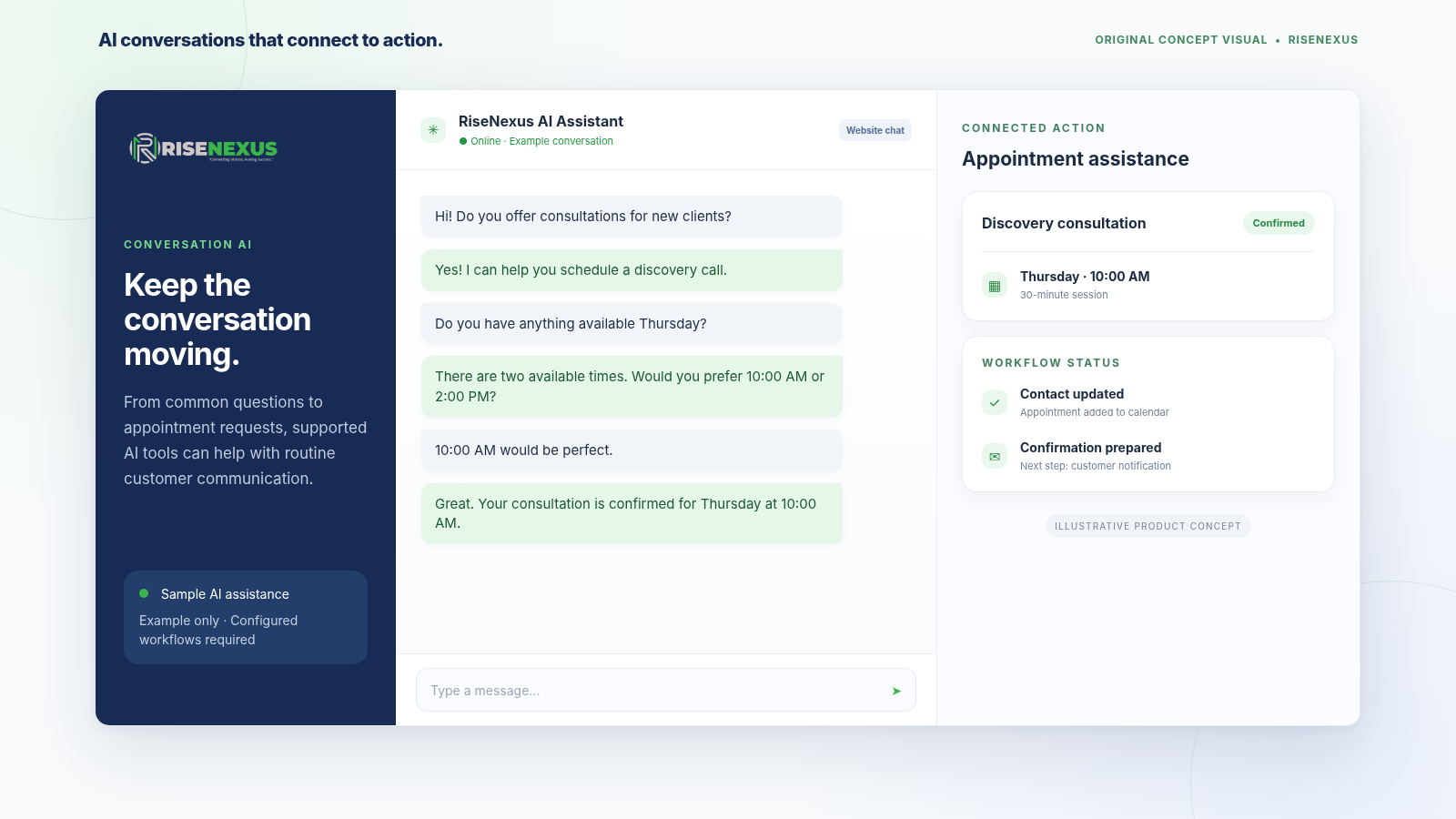1456x819 pixels.
Task: Click the 'Appointment added to calendar' subtext
Action: (1095, 412)
